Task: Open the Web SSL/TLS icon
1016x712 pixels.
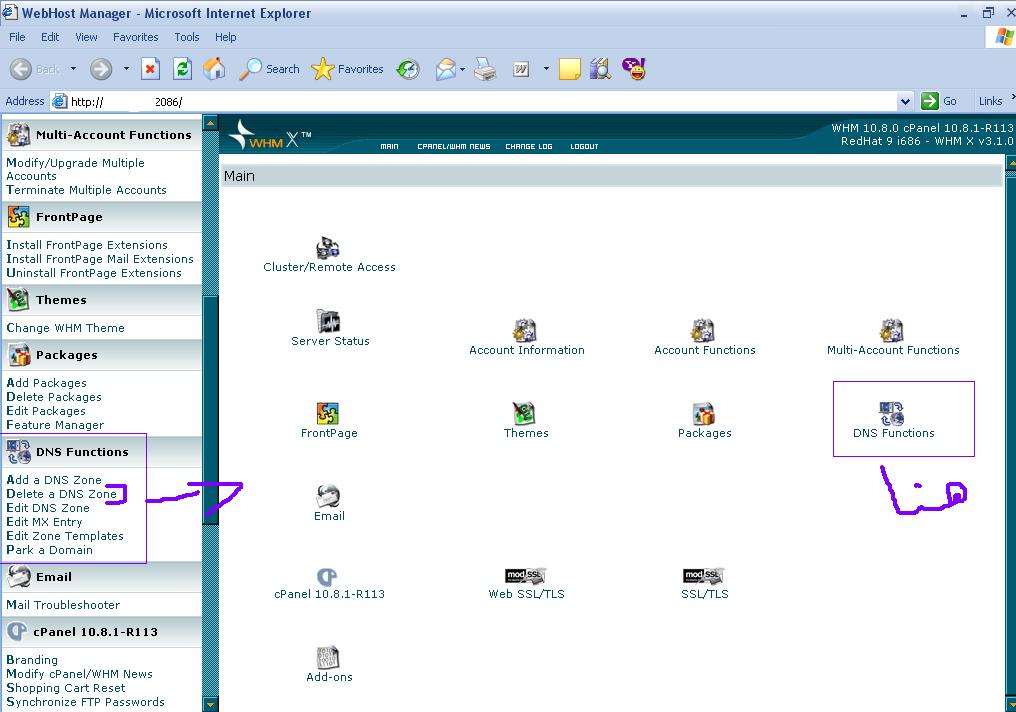Action: [x=525, y=576]
